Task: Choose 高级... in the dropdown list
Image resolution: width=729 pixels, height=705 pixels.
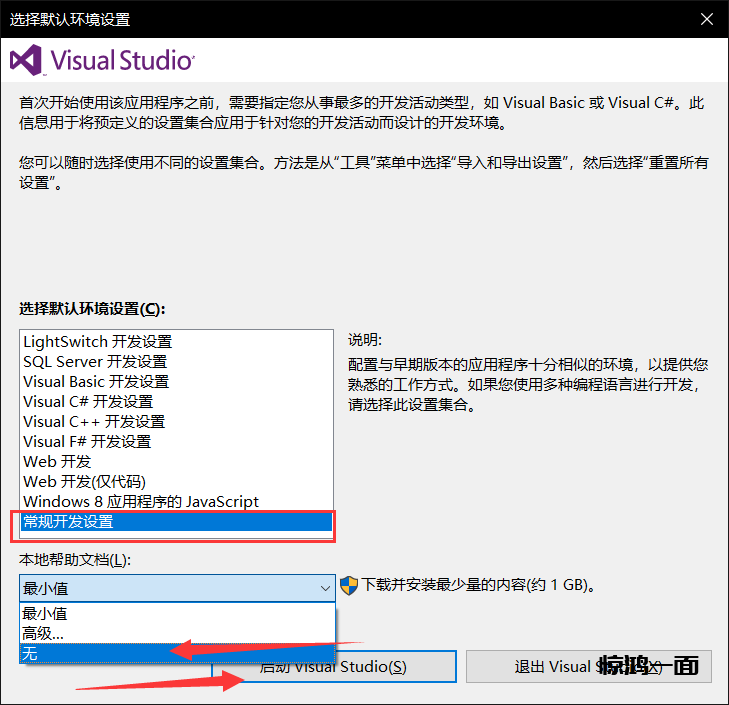Action: [43, 633]
